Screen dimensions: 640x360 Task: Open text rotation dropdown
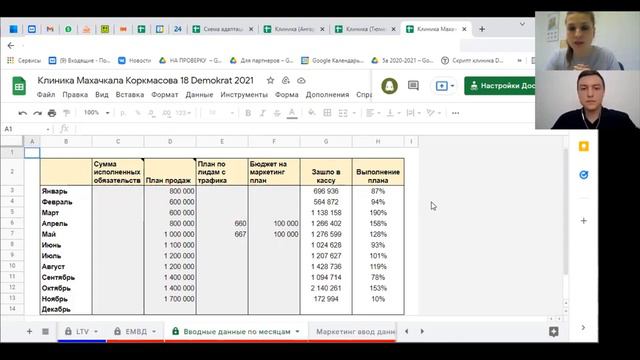(x=433, y=113)
